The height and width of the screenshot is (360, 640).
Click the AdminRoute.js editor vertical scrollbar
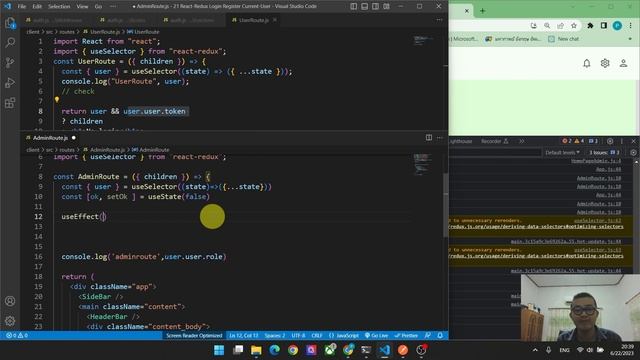coord(446,204)
